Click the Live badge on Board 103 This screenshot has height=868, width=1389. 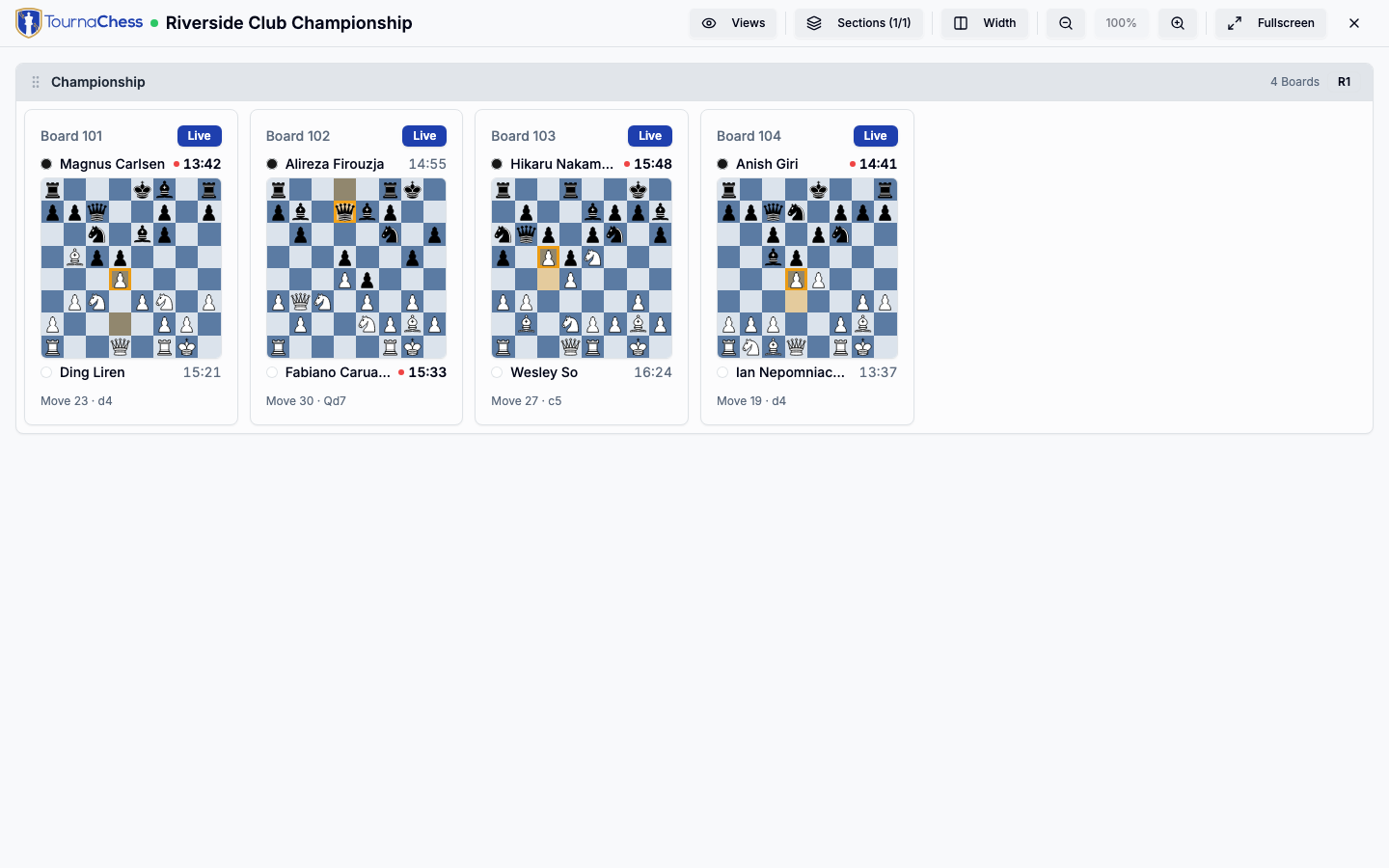point(650,136)
